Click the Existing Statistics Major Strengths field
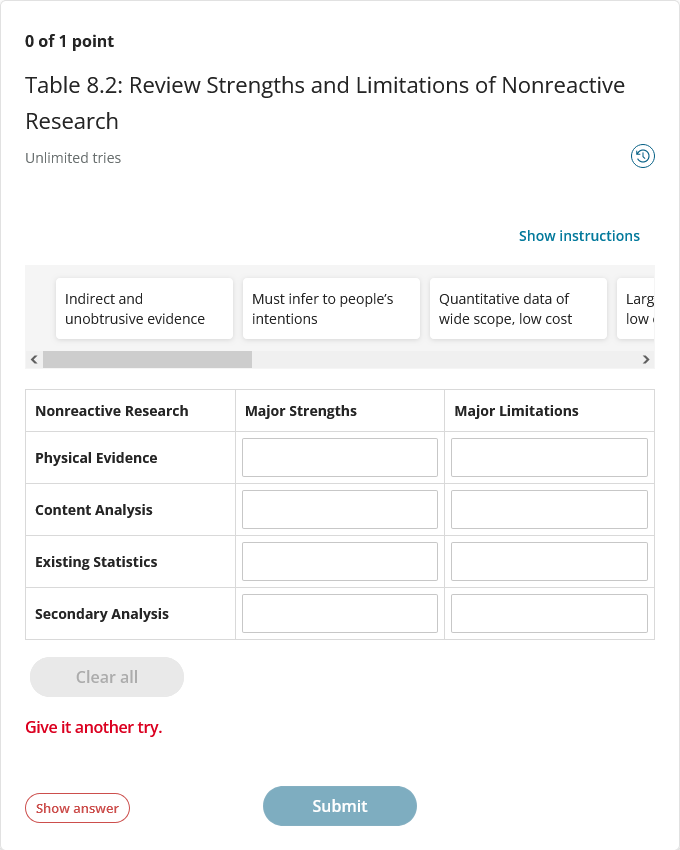 (x=339, y=561)
